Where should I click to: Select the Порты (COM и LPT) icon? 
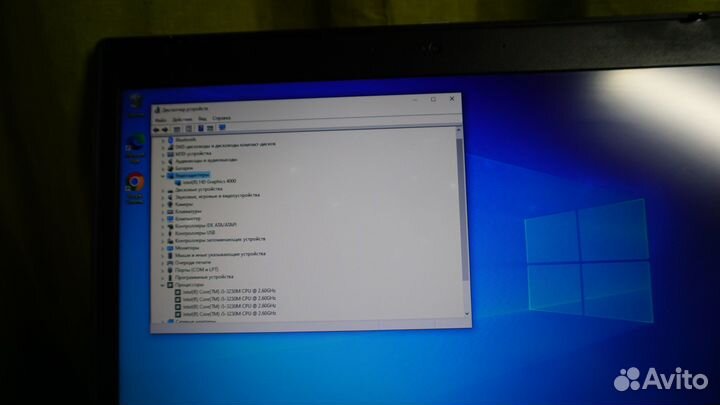click(170, 270)
